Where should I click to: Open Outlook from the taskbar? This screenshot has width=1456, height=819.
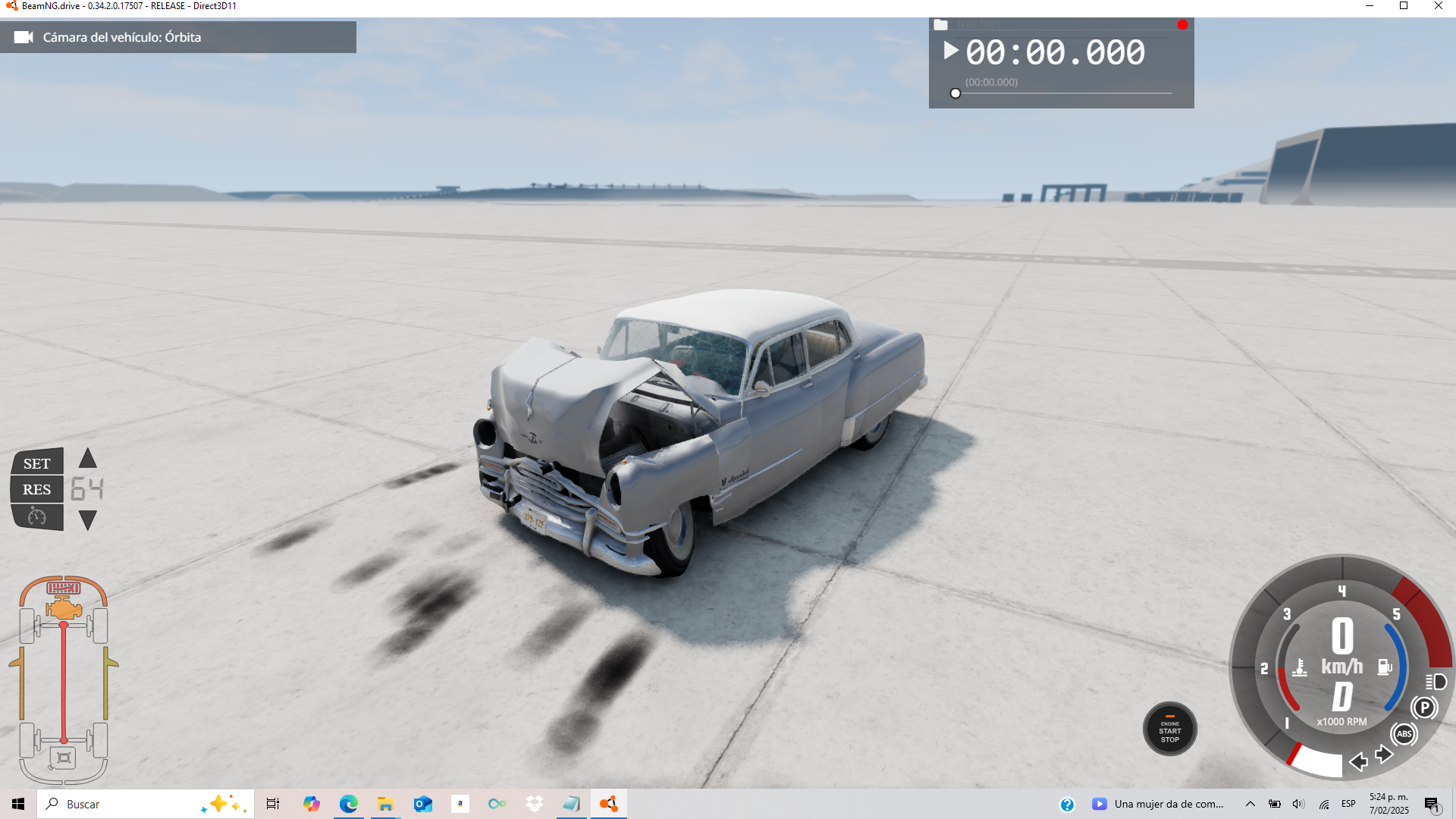coord(422,804)
